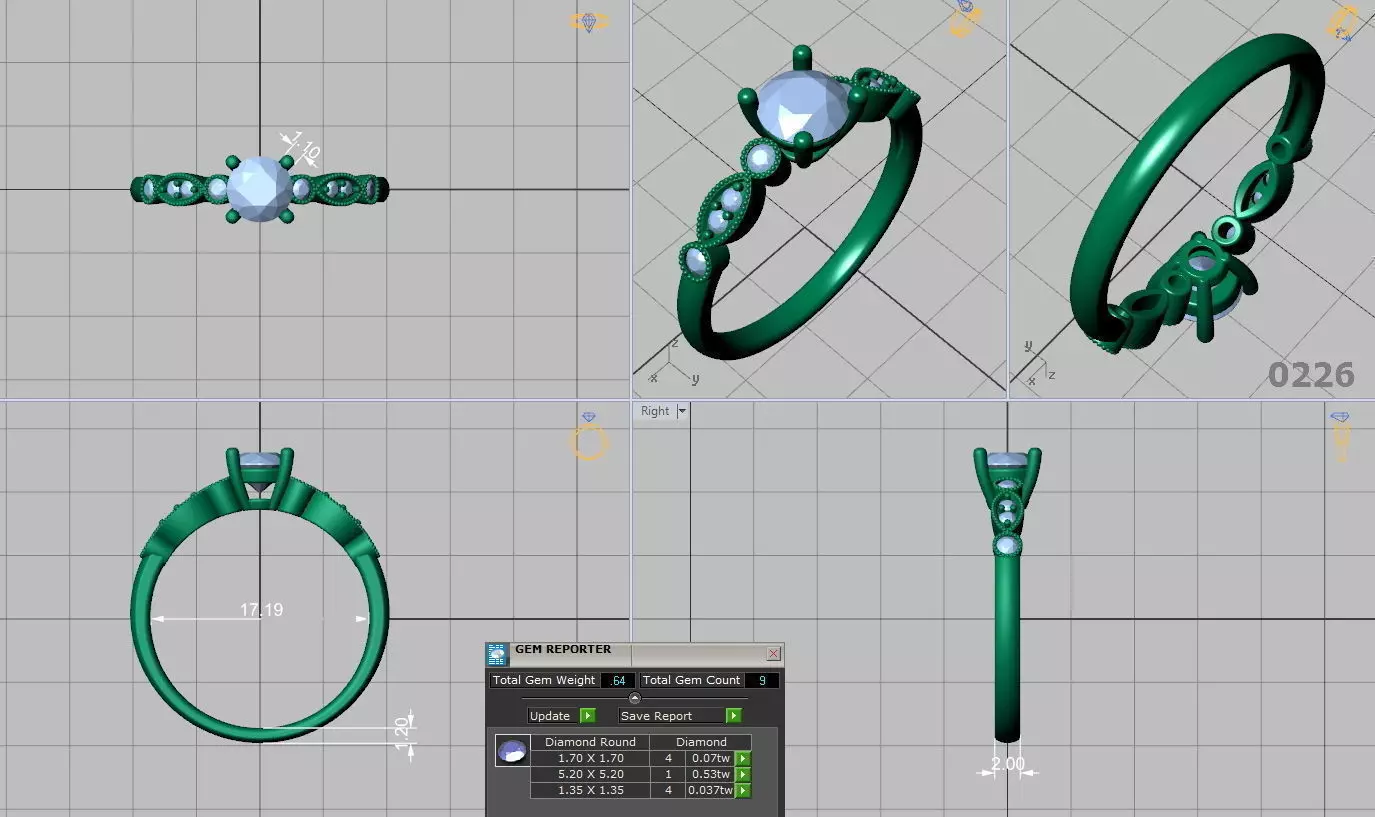Click the front view ring icon

(x=589, y=437)
